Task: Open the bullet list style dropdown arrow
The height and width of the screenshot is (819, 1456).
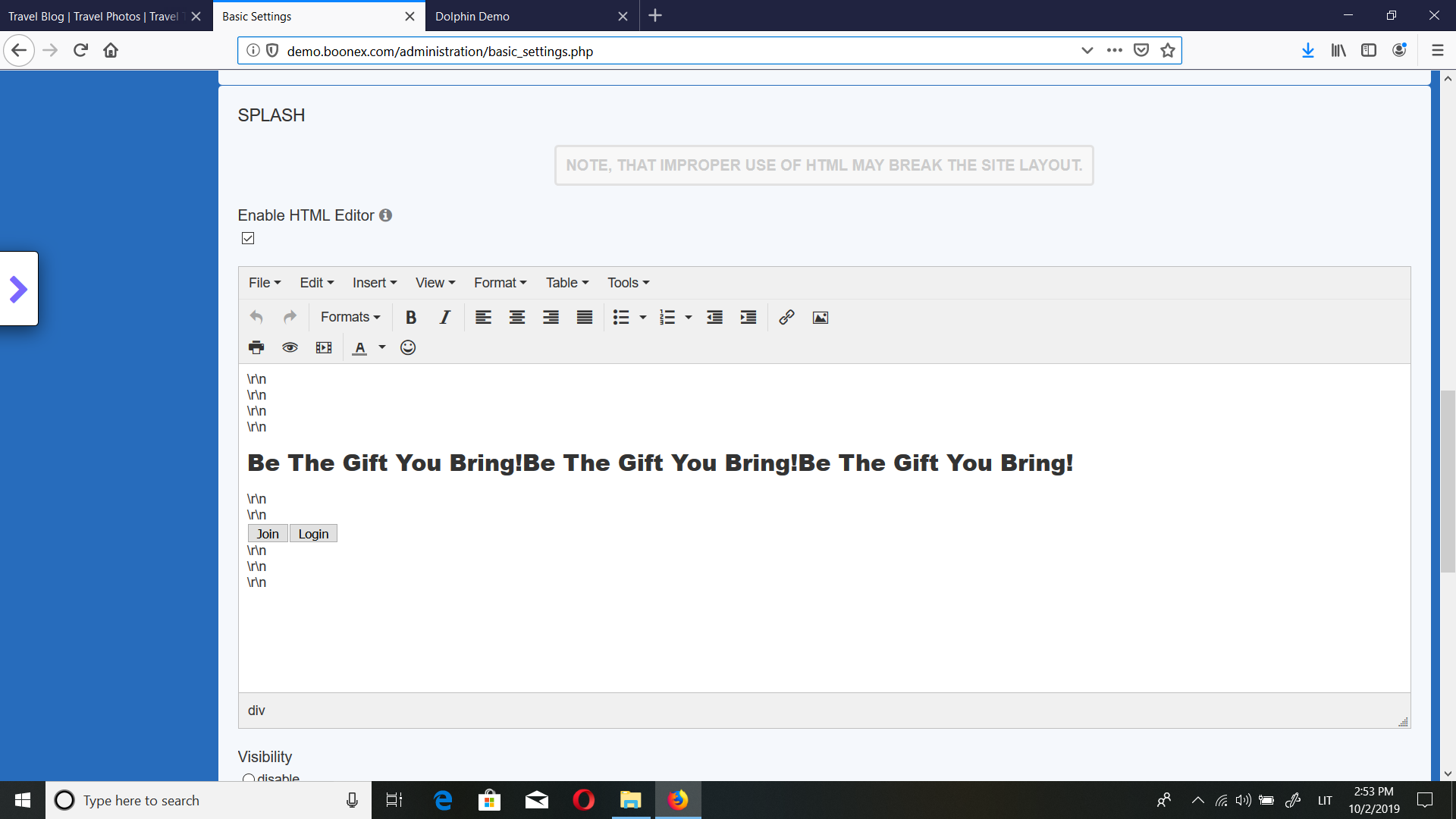Action: [643, 317]
